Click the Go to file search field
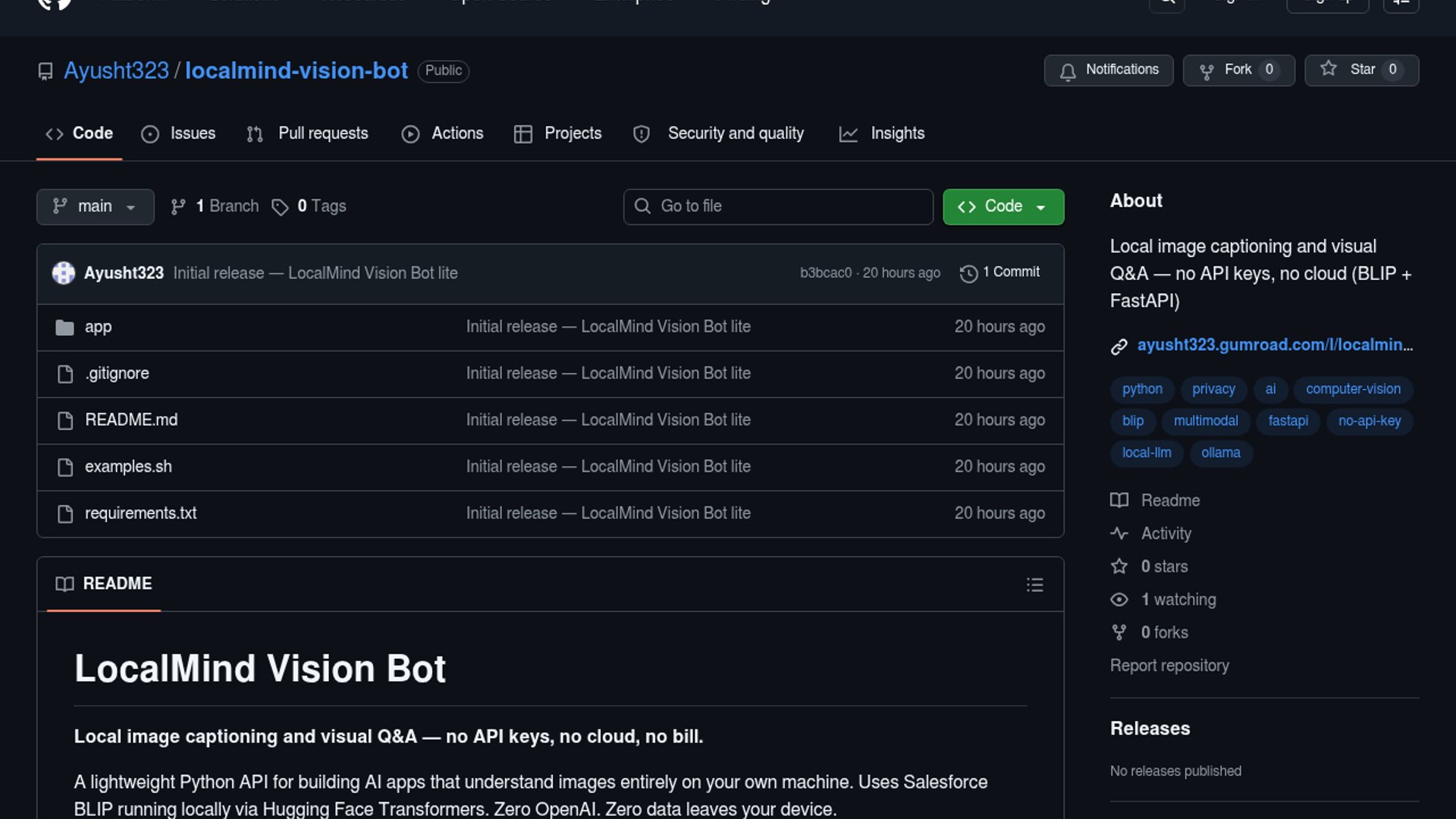This screenshot has height=819, width=1456. (x=778, y=206)
